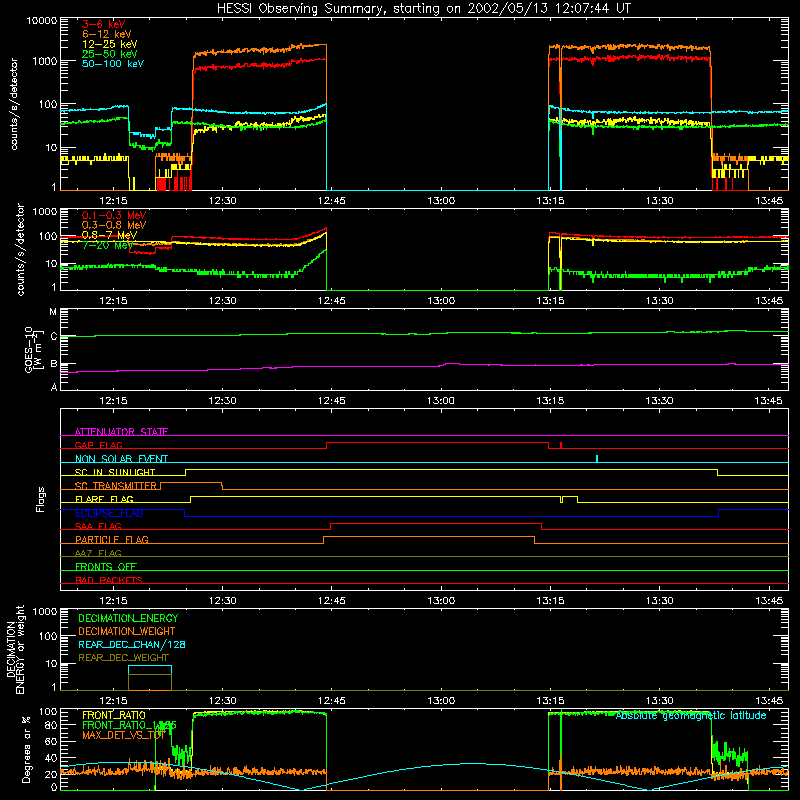Screen dimensions: 800x800
Task: Click the SAA_FLAG label
Action: [98, 526]
